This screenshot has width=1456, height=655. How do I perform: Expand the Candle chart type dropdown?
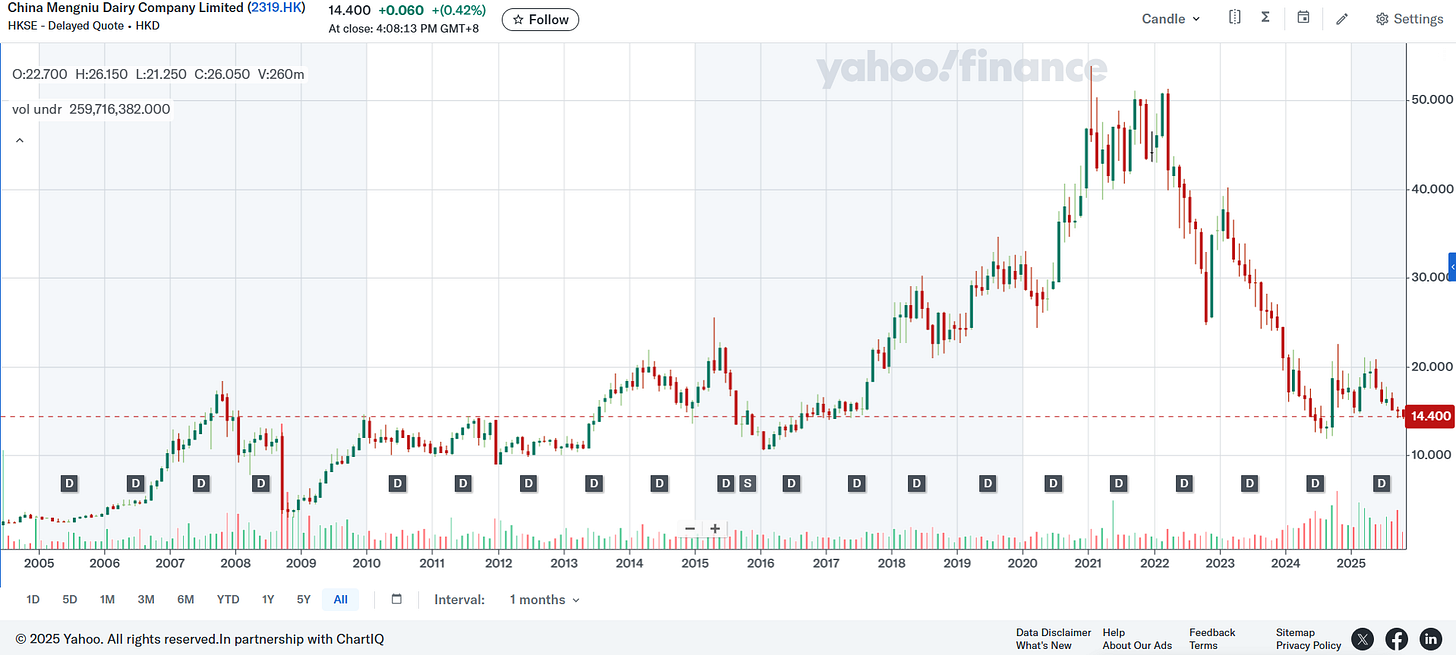click(x=1171, y=19)
